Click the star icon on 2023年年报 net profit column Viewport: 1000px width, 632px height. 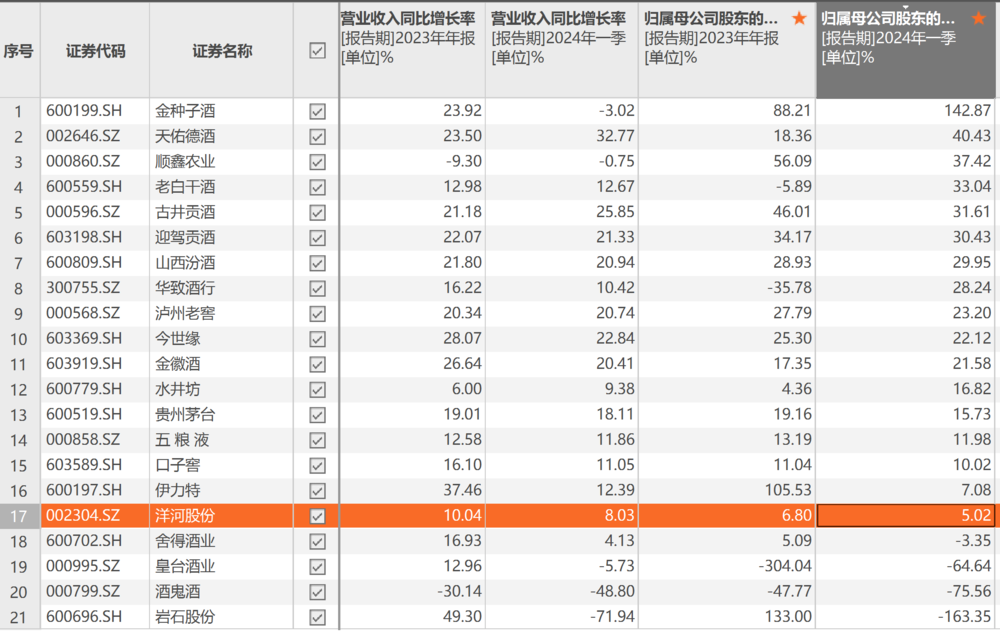(x=798, y=18)
